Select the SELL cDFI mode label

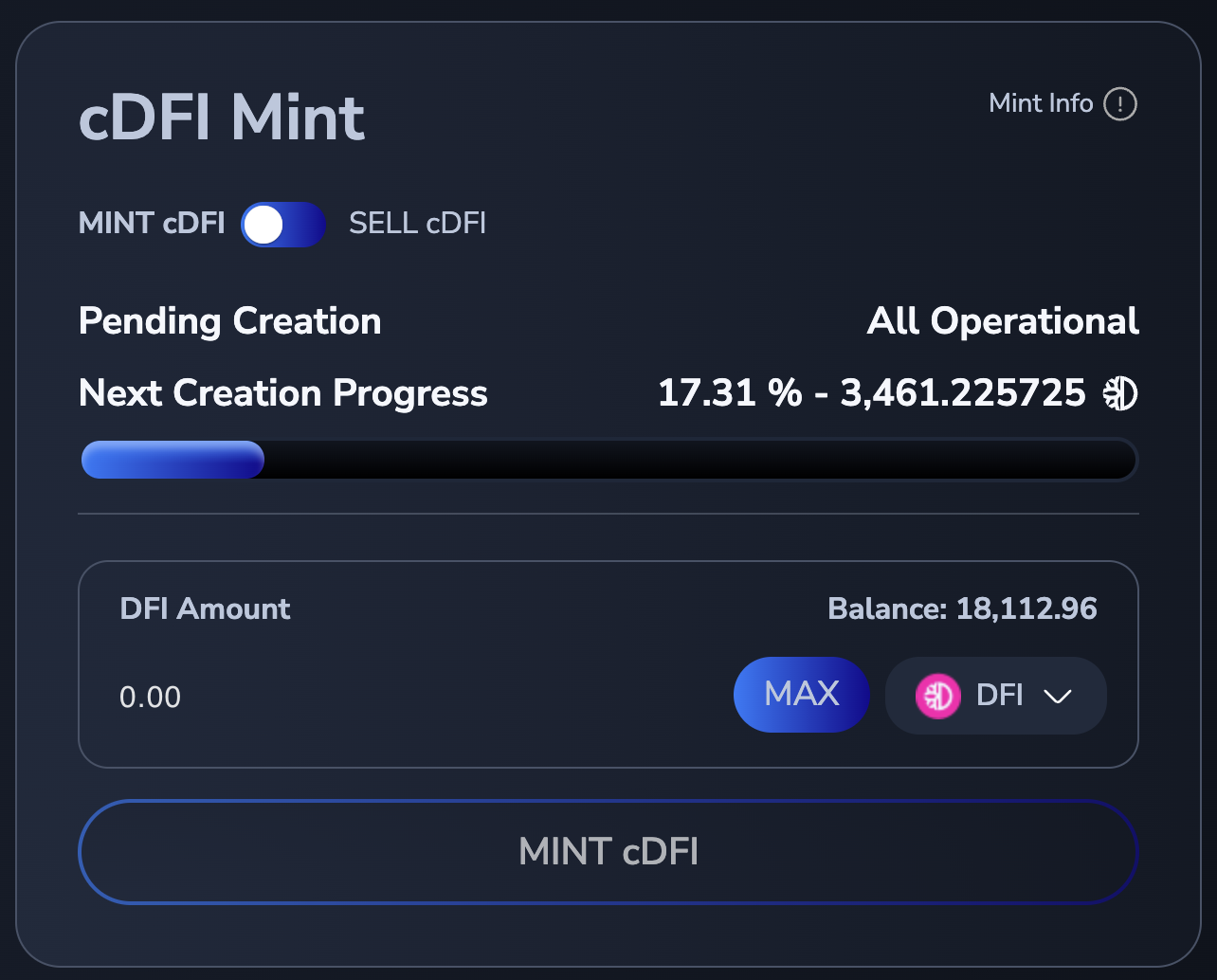click(417, 224)
